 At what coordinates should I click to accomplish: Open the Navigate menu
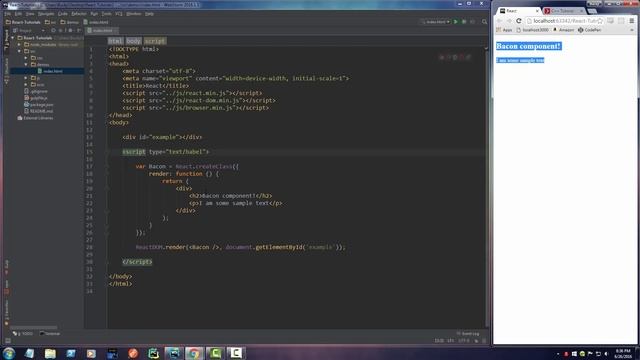click(46, 14)
